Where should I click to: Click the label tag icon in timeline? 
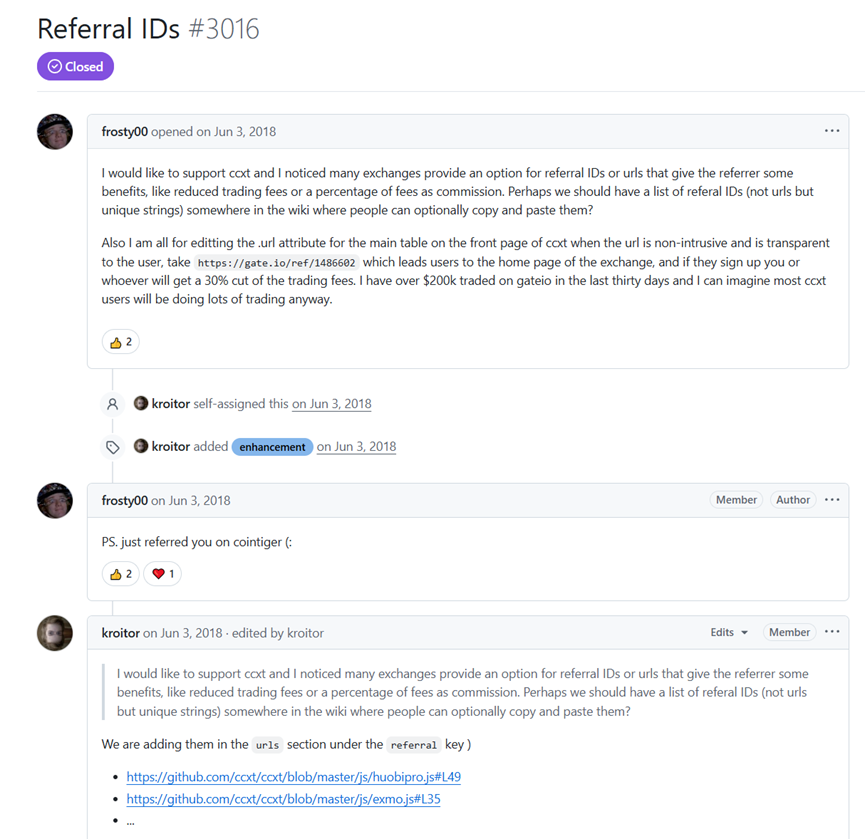(x=113, y=447)
